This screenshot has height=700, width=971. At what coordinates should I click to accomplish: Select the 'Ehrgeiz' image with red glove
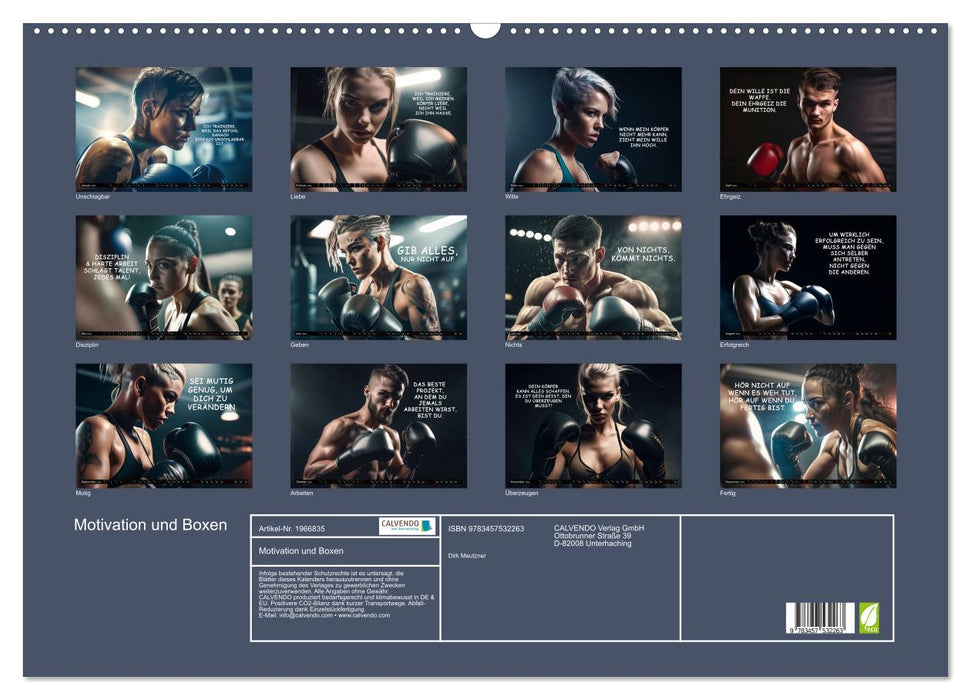(x=807, y=129)
